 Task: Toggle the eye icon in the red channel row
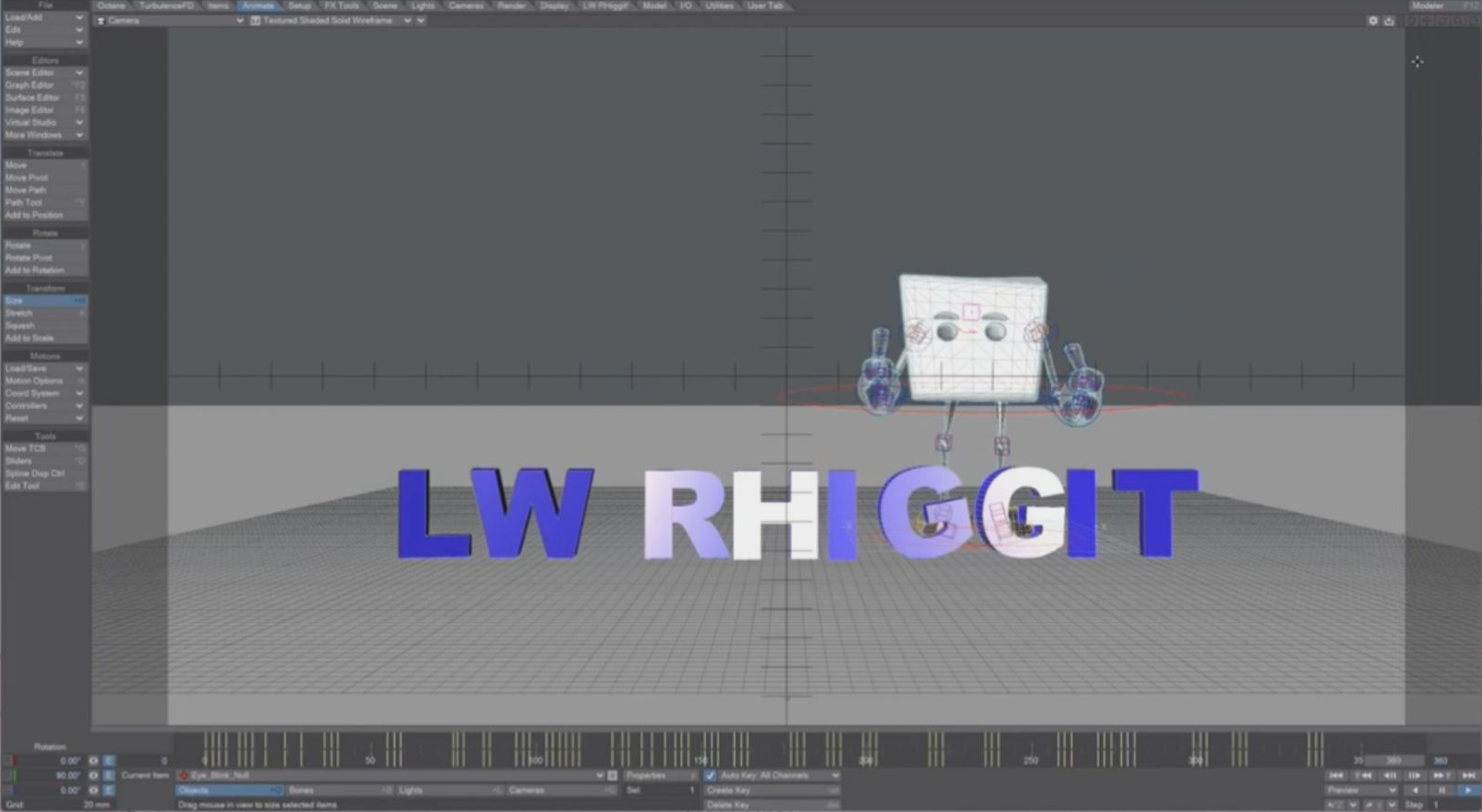(x=93, y=760)
